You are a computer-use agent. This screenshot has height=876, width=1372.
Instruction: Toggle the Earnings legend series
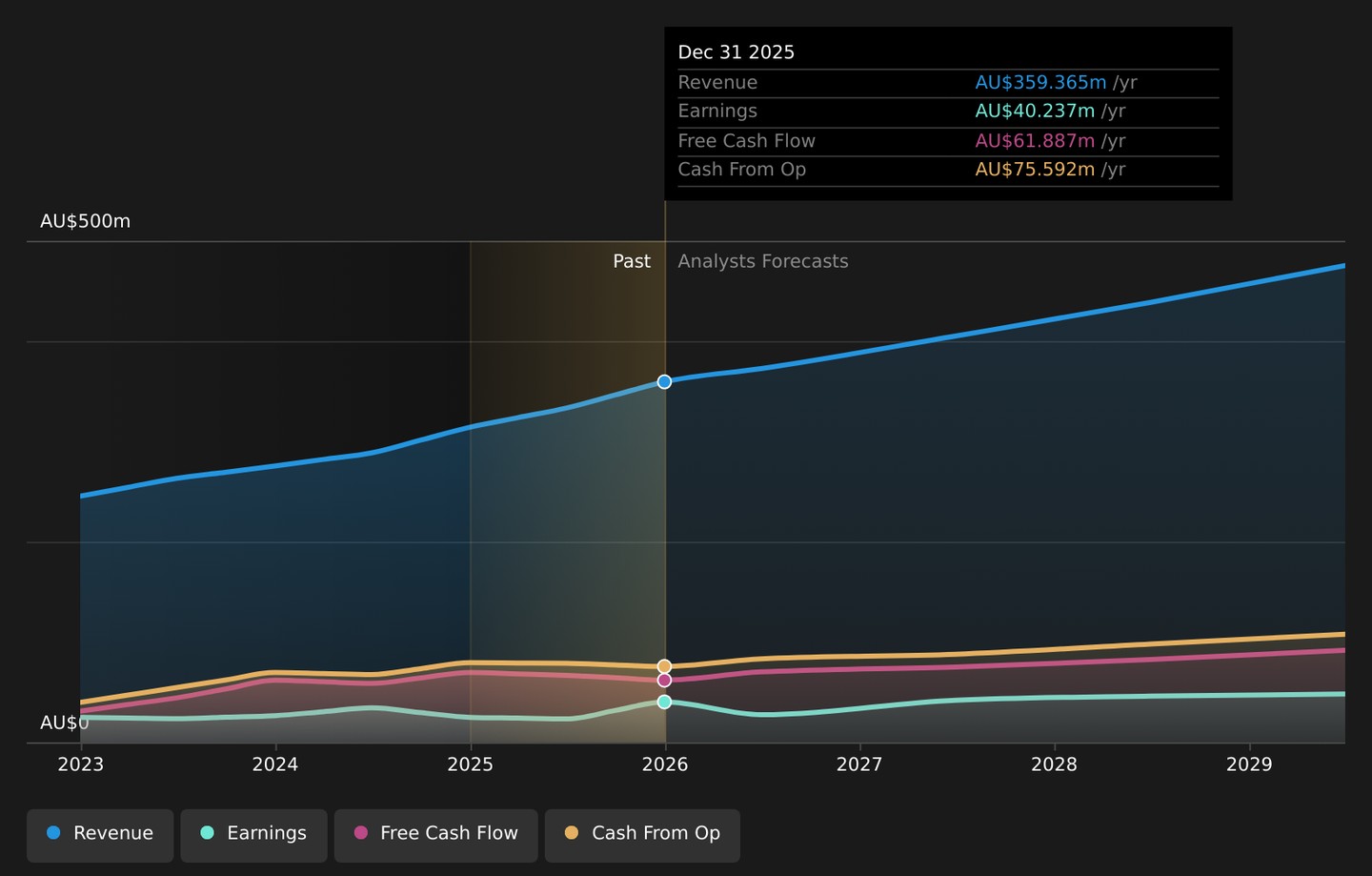point(253,835)
